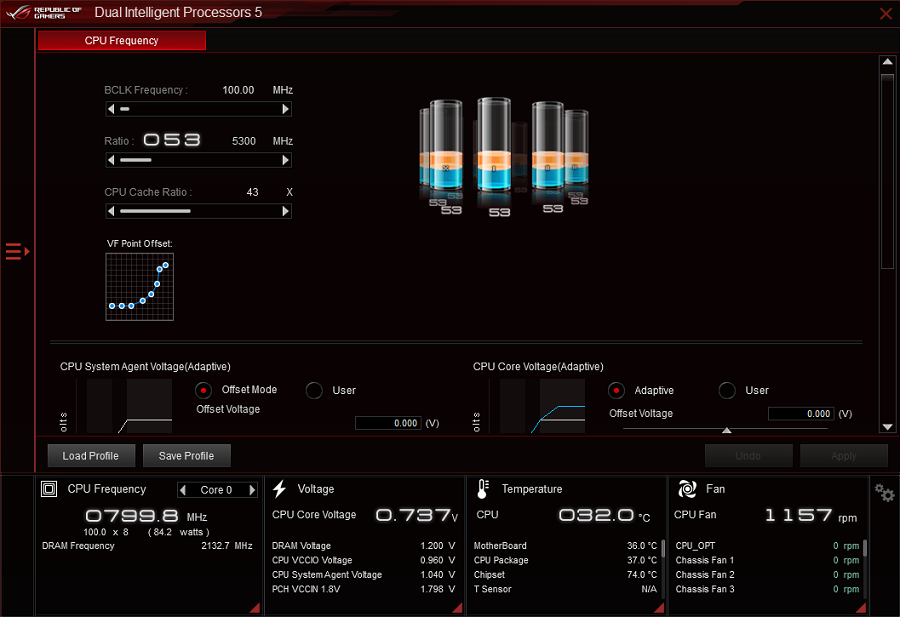Screen dimensions: 900x617
Task: Click the Chassis Fan 1 row
Action: tap(767, 560)
